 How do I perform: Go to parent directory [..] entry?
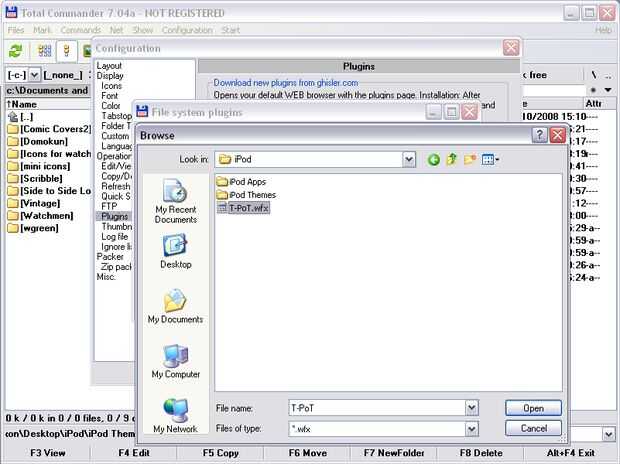click(21, 117)
